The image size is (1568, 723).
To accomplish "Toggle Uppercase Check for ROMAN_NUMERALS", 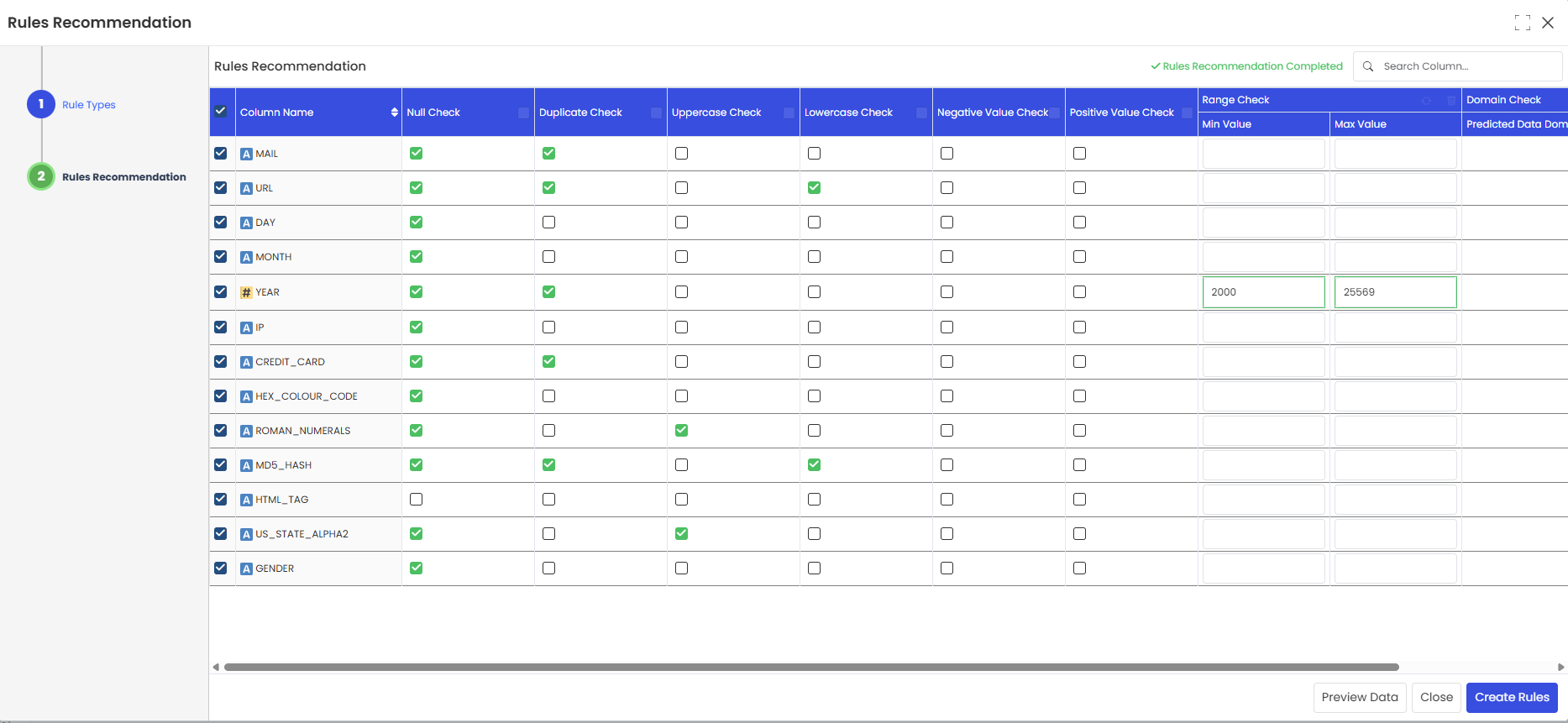I will 682,431.
